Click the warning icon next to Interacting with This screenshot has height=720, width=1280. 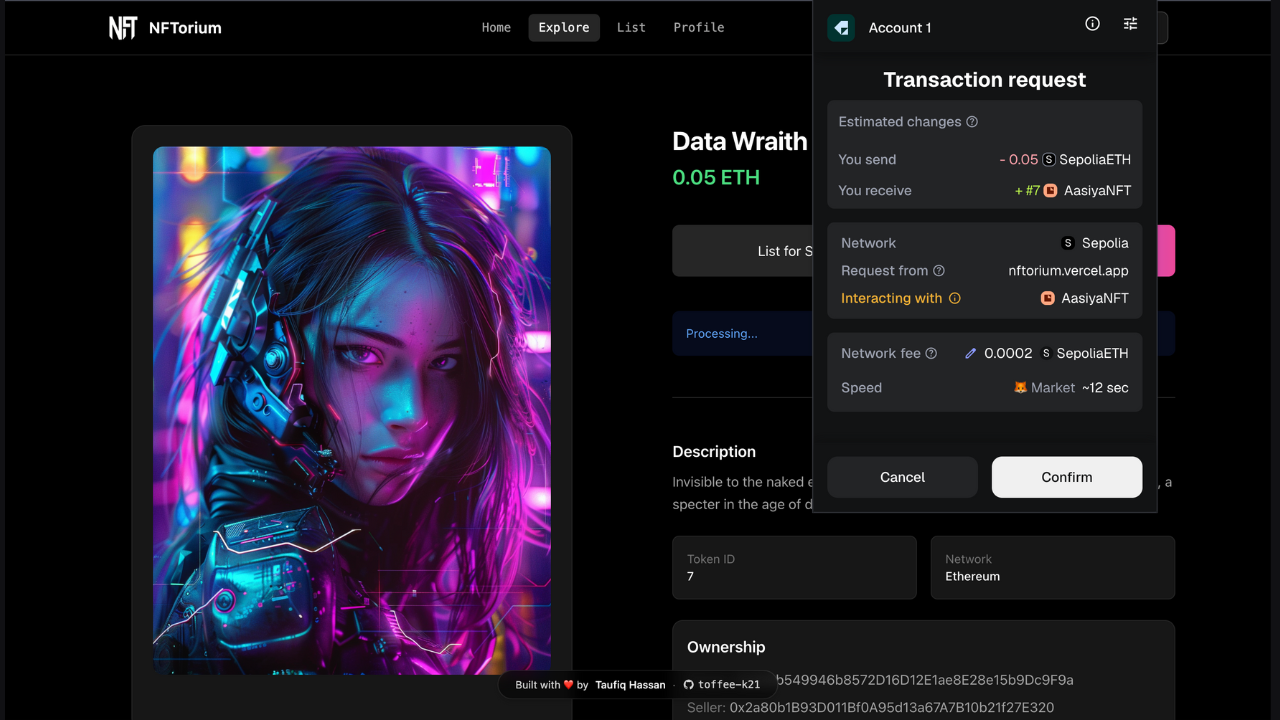coord(957,298)
